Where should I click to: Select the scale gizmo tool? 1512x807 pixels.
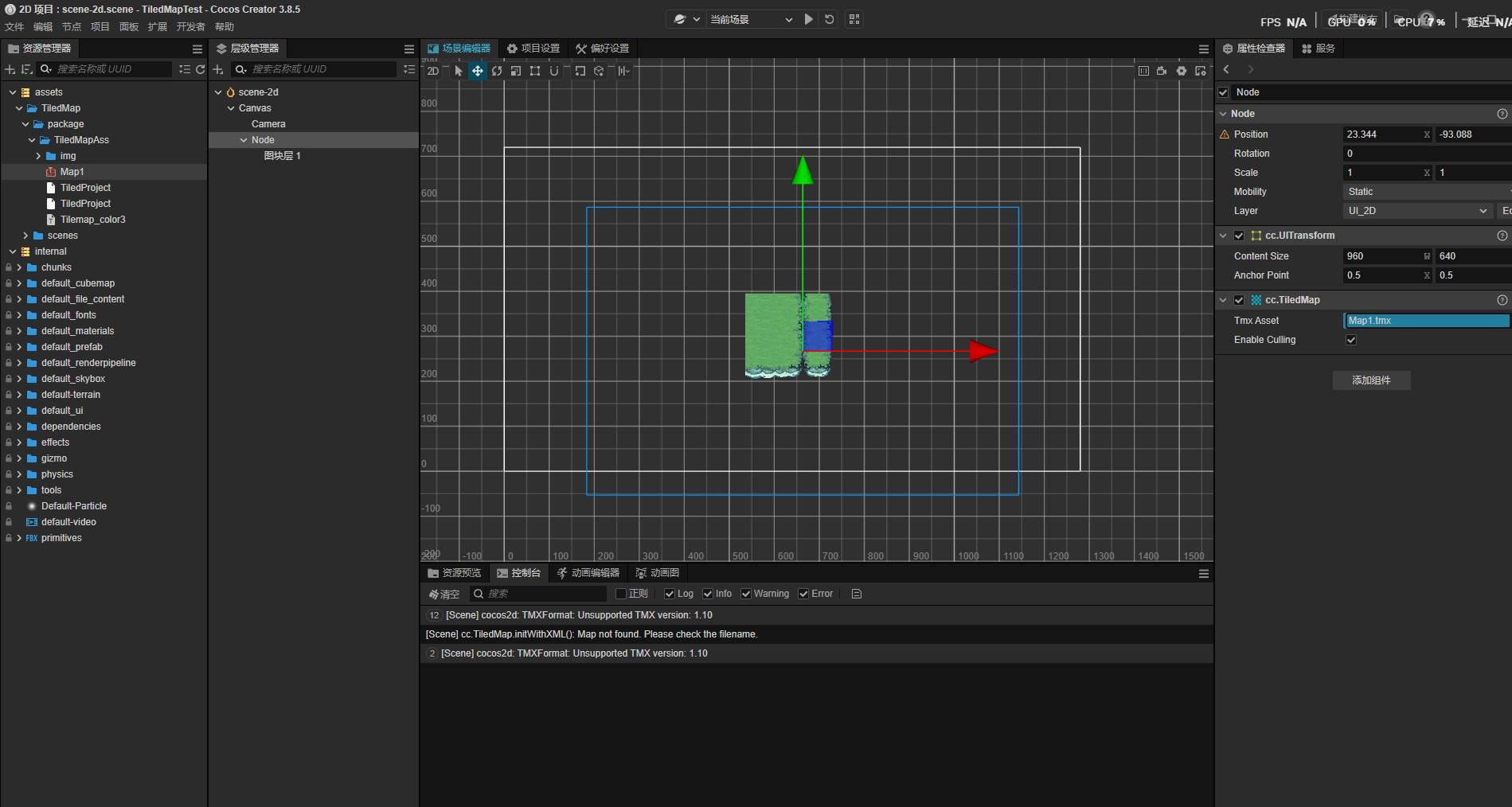coord(516,71)
